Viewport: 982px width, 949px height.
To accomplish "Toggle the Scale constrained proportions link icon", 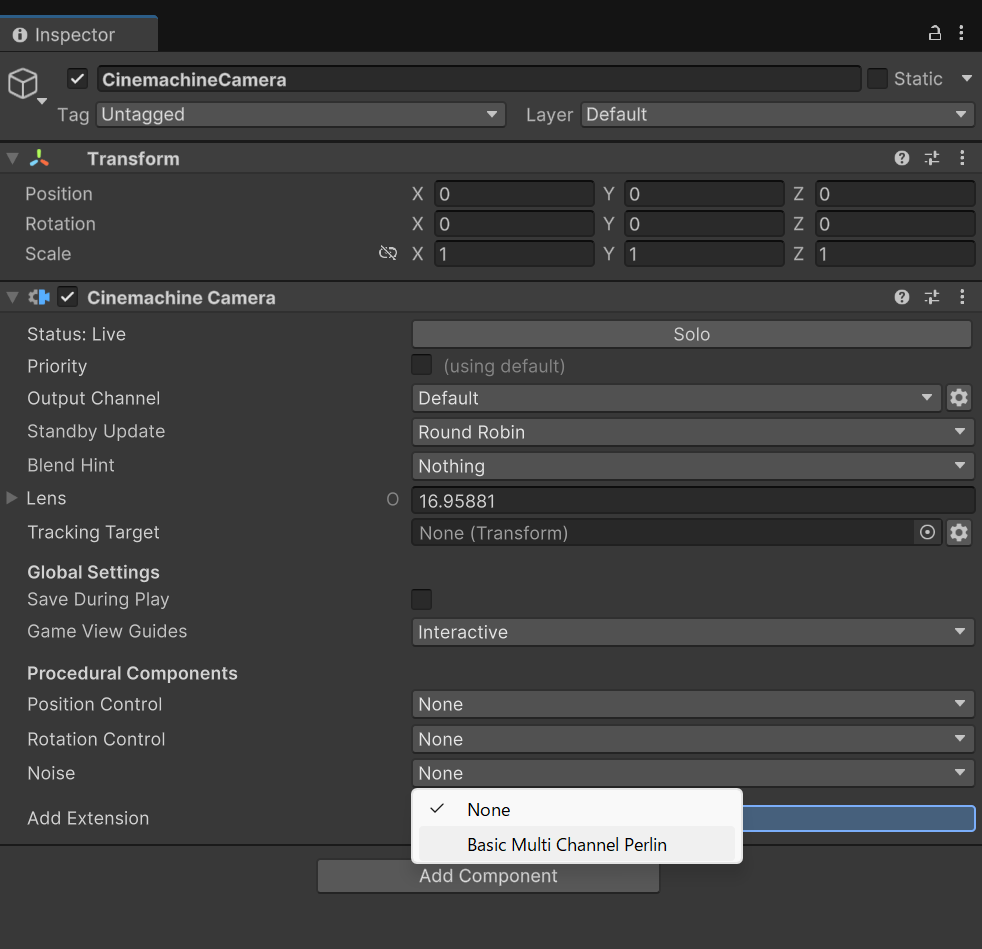I will [x=388, y=253].
